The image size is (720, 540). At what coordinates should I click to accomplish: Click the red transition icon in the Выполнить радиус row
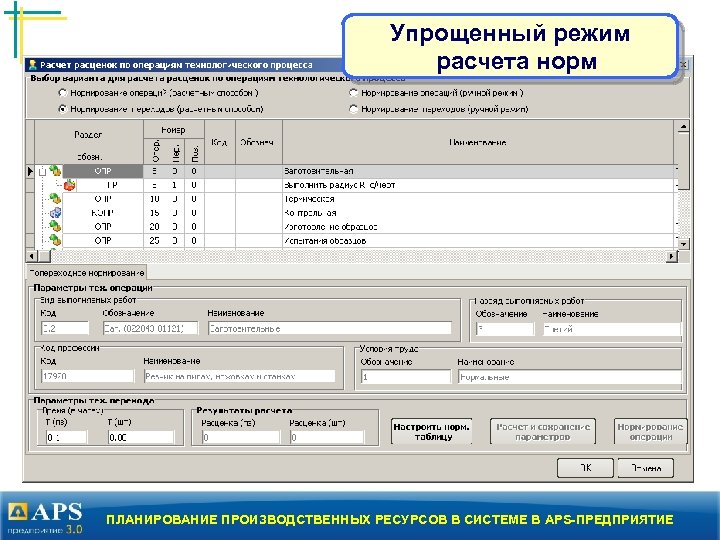(69, 185)
